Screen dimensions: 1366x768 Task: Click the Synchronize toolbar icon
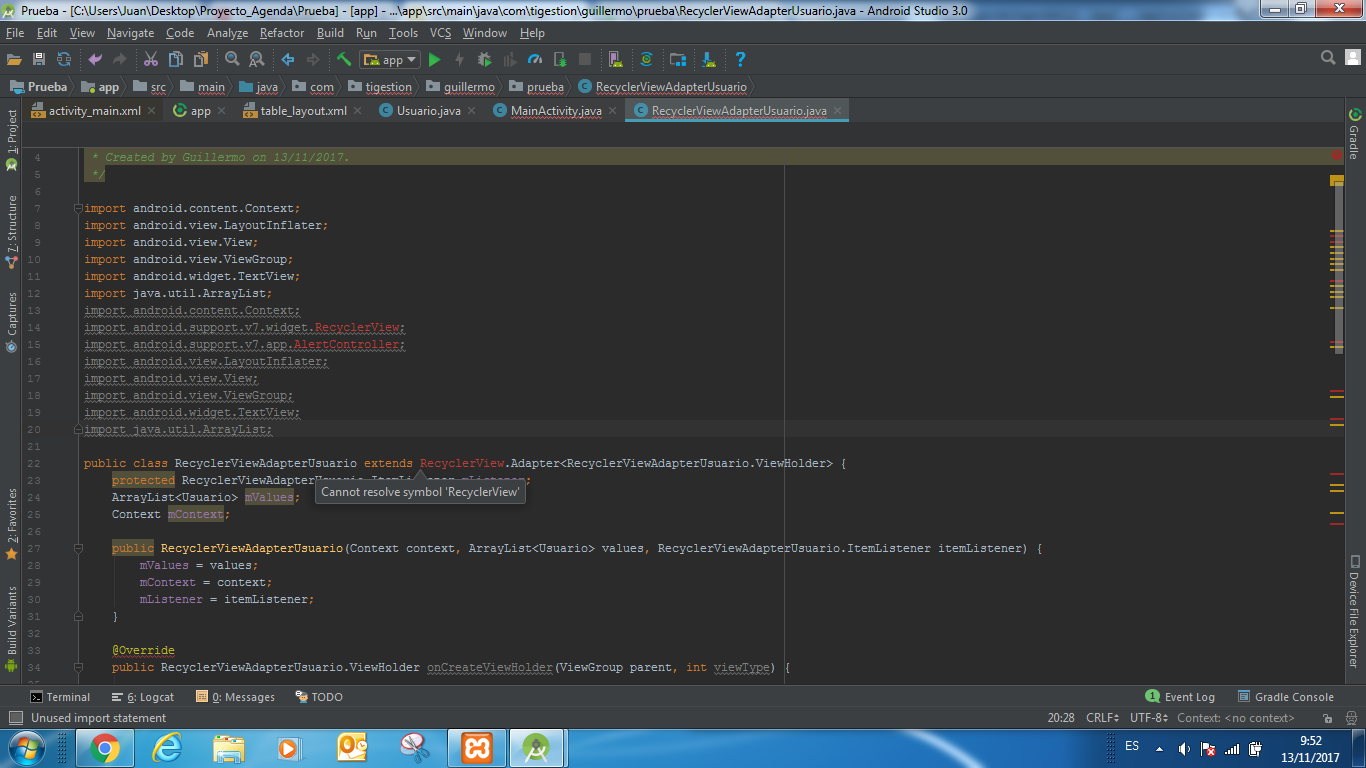click(64, 60)
